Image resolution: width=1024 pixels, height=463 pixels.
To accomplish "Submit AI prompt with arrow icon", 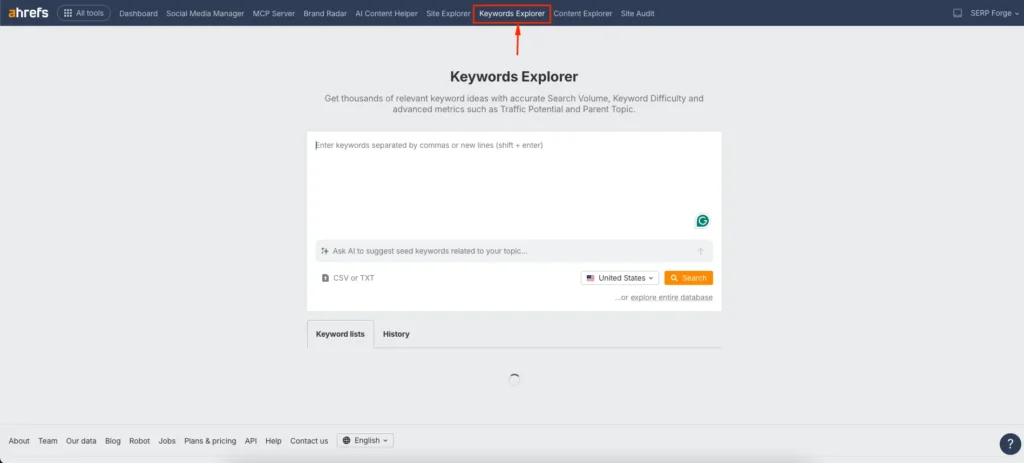I will click(700, 251).
